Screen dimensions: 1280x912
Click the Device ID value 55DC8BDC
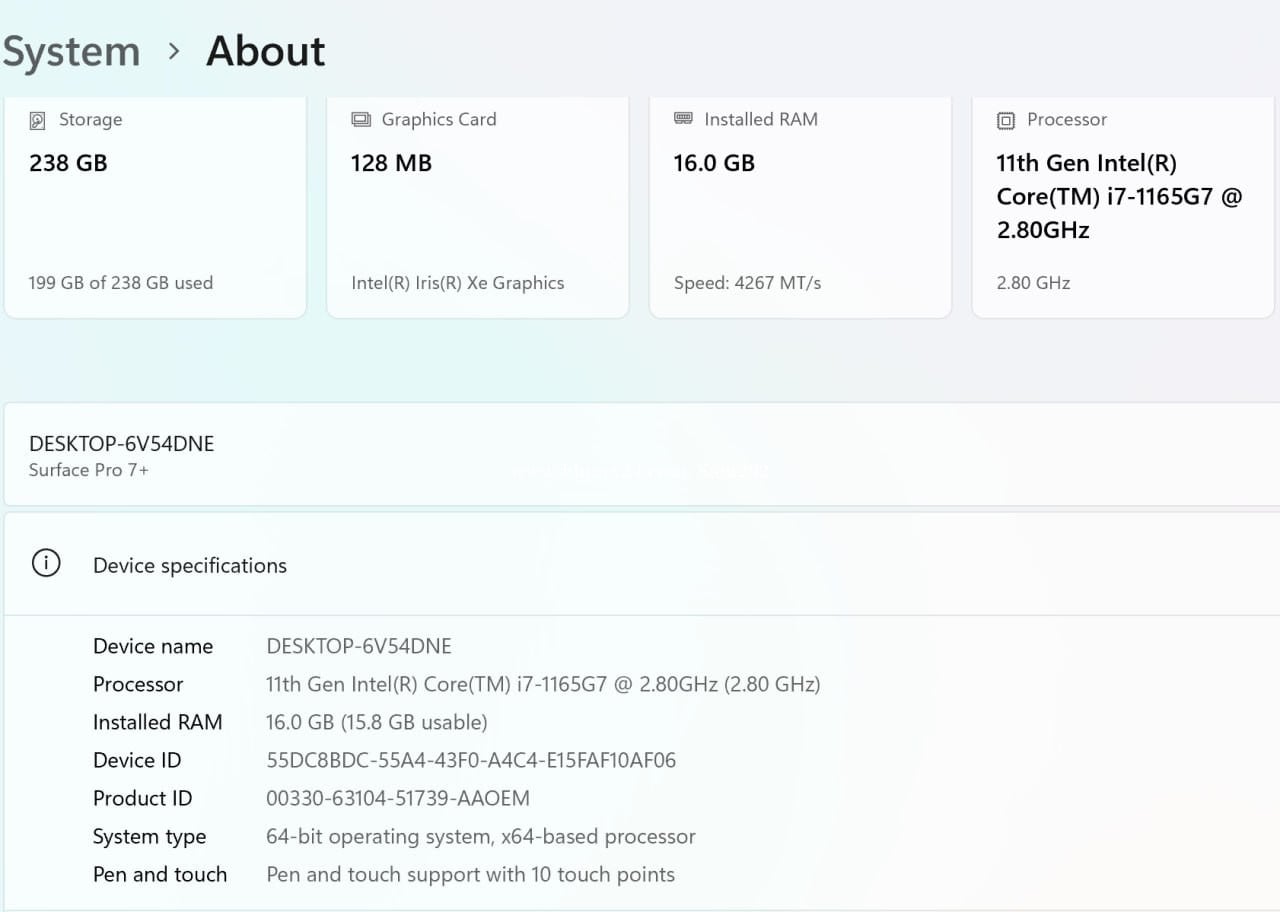click(x=471, y=760)
